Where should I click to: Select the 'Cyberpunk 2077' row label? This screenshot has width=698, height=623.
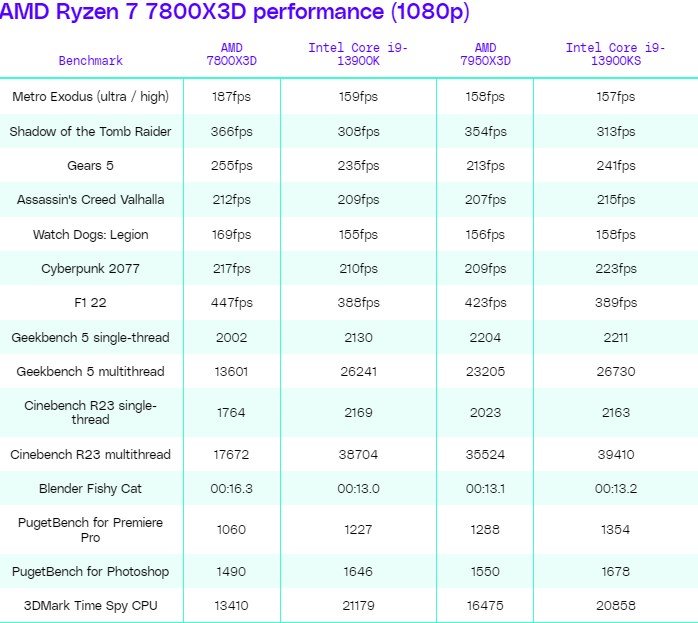[90, 269]
